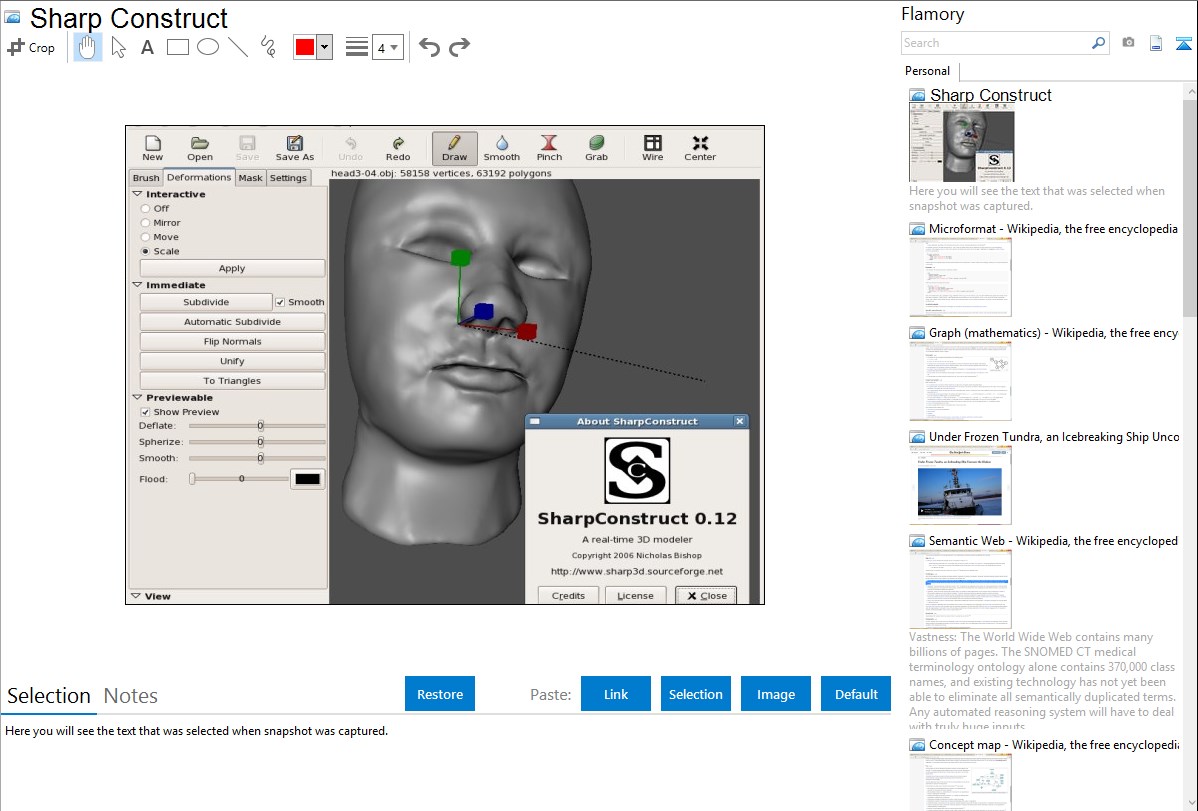Open the Deformations tab
1198x811 pixels.
[199, 177]
